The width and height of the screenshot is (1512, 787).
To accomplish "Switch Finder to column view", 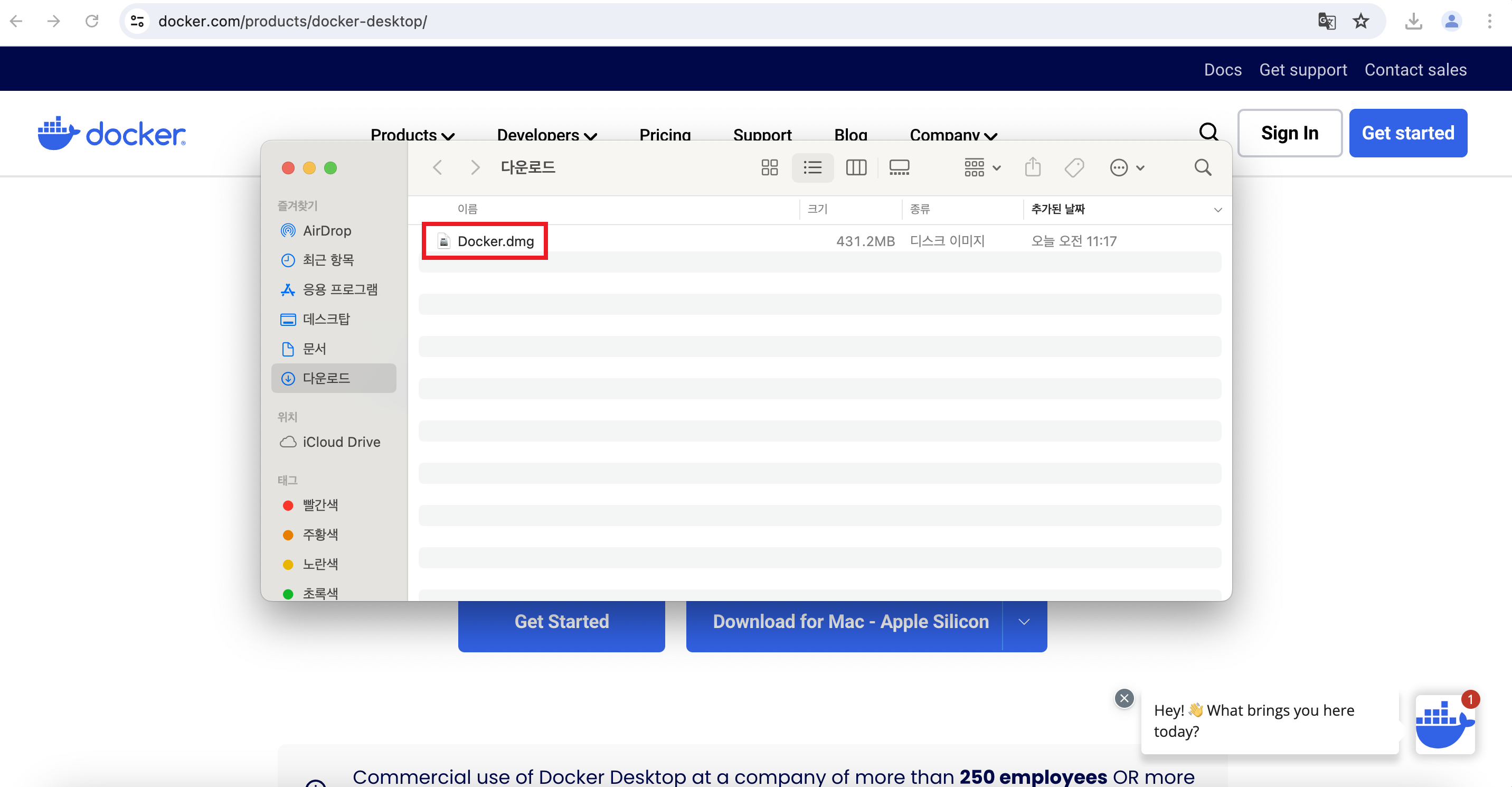I will tap(856, 168).
